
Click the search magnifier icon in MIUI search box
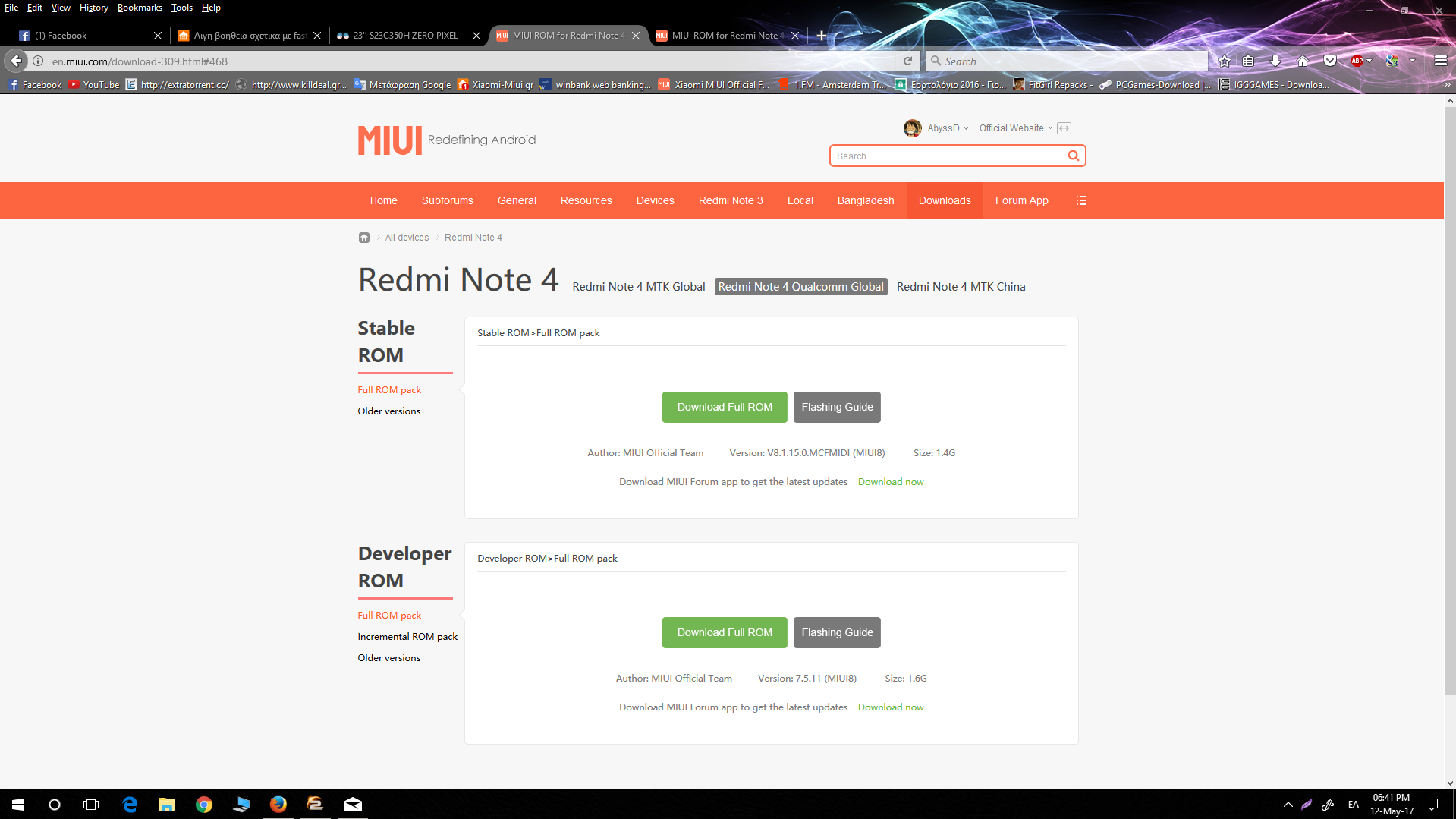[x=1073, y=156]
